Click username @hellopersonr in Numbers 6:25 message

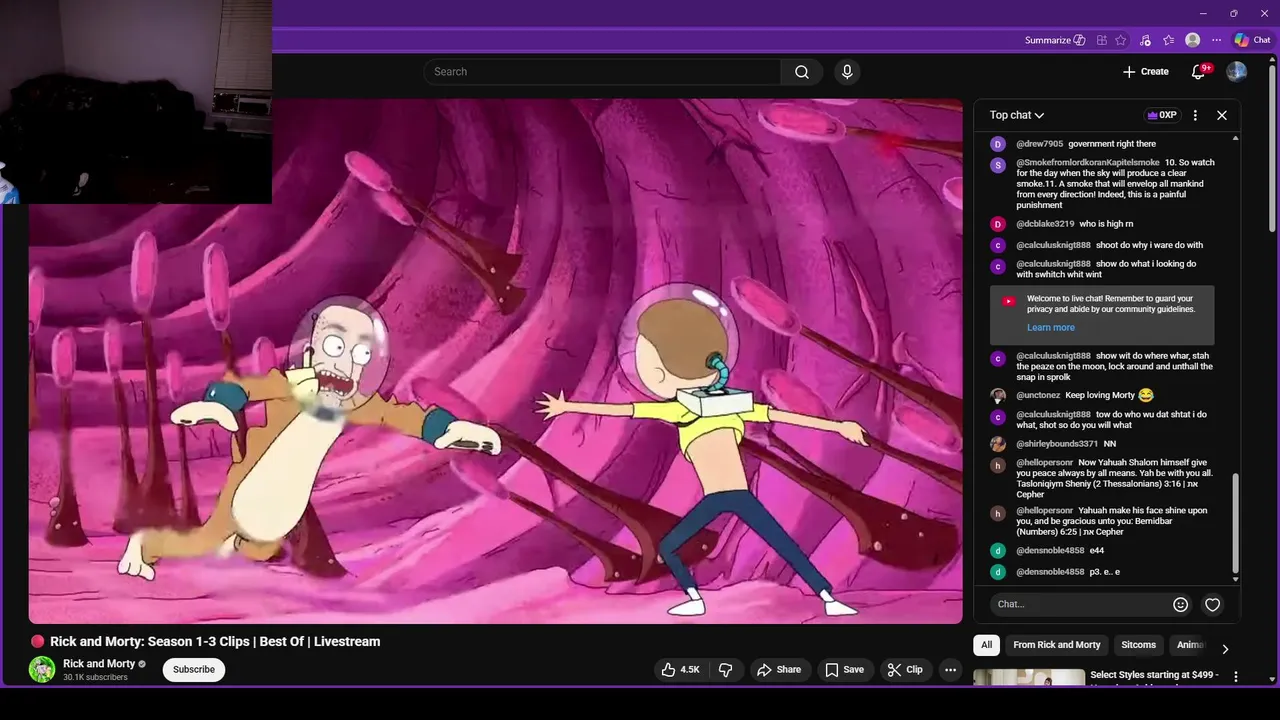point(1044,511)
